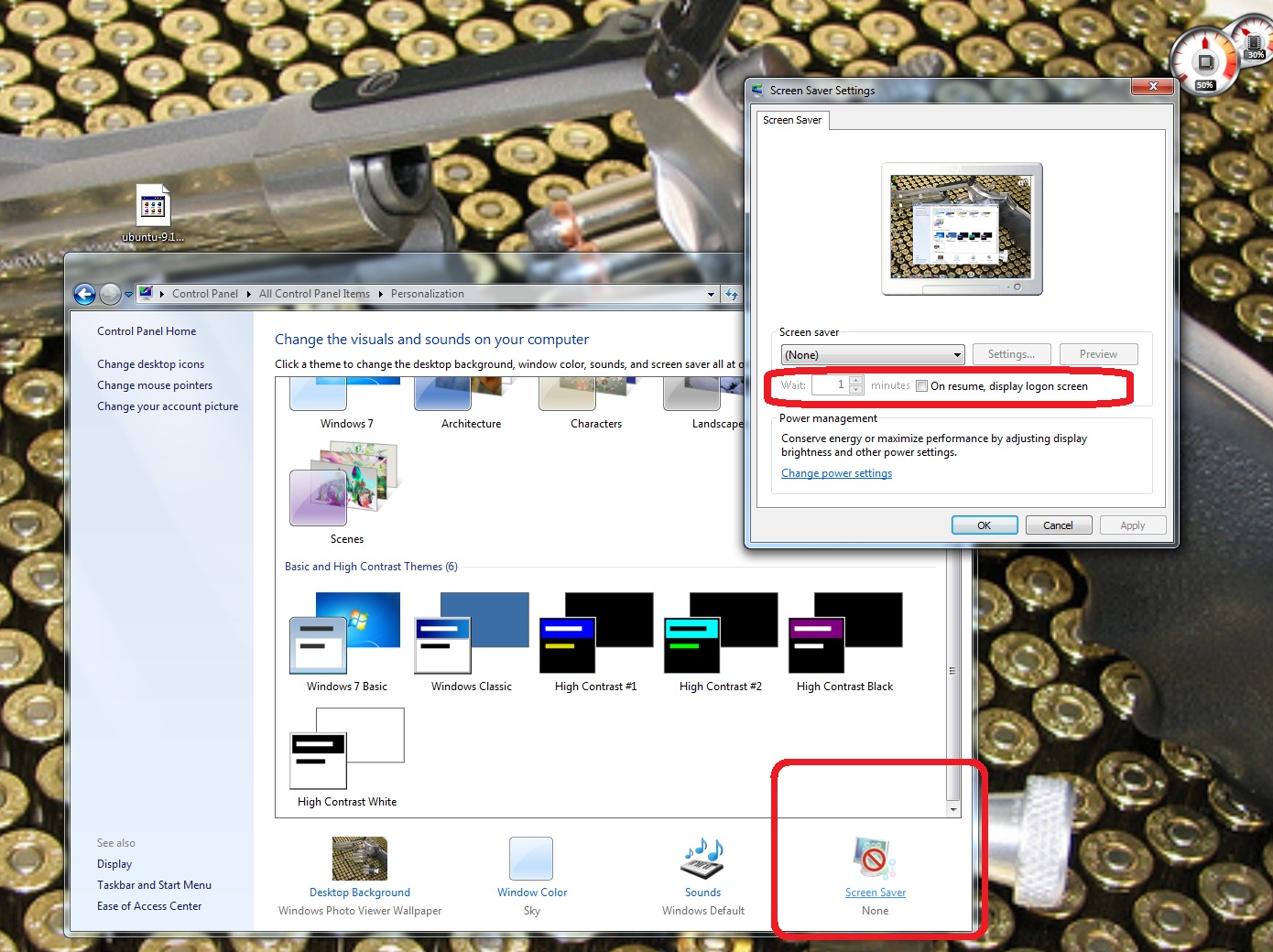Click the Desktop Background picture icon
The width and height of the screenshot is (1273, 952).
tap(360, 859)
